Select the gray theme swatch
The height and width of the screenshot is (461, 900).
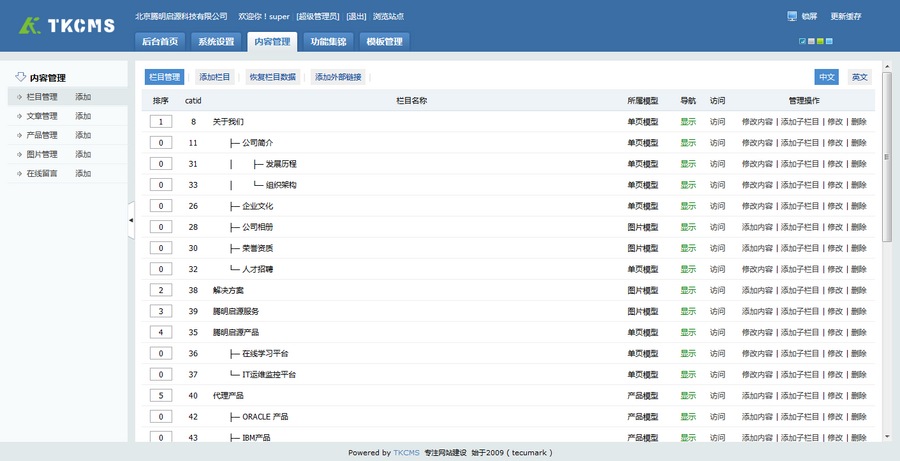pos(811,41)
